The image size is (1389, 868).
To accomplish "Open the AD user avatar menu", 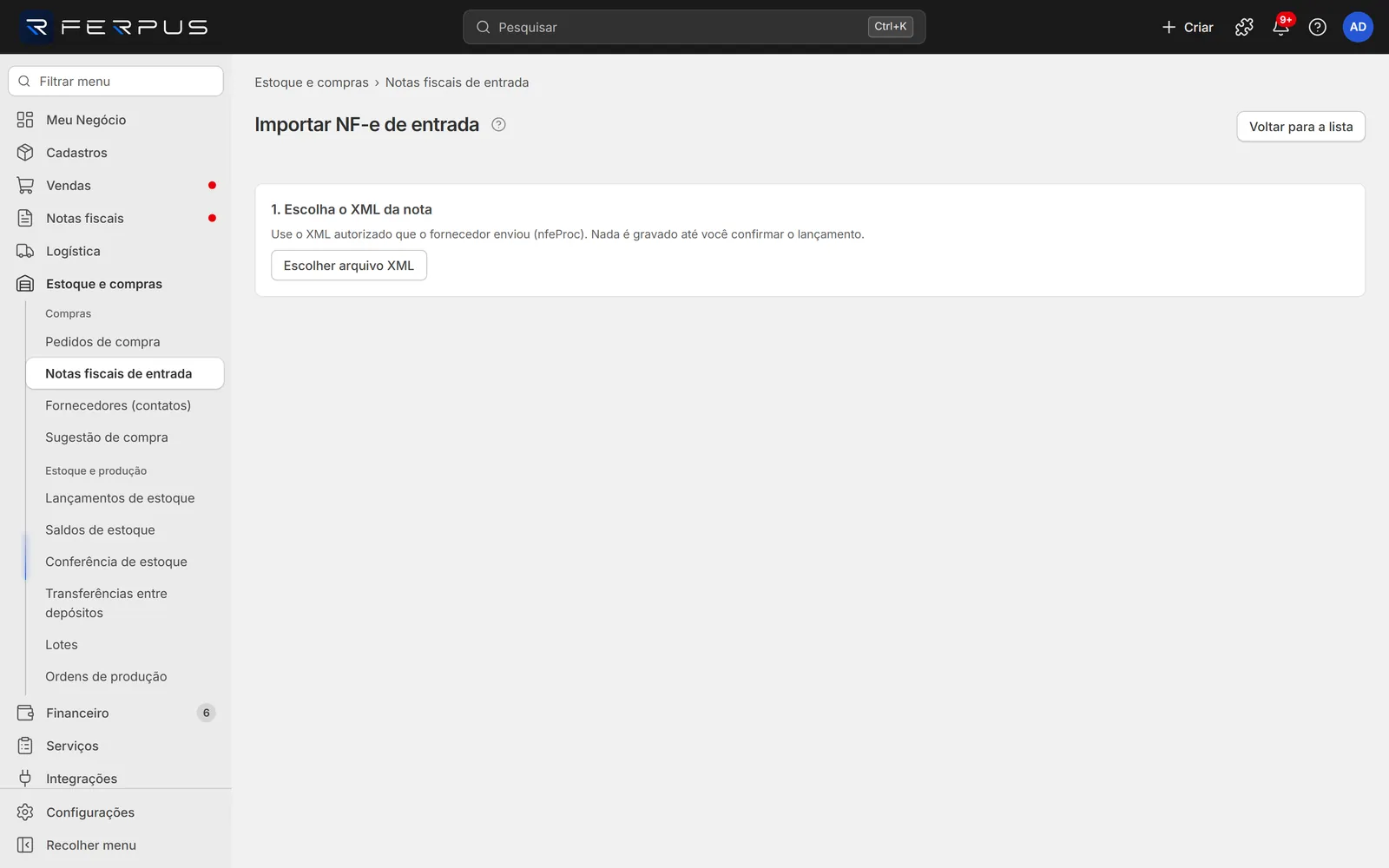I will [x=1358, y=27].
